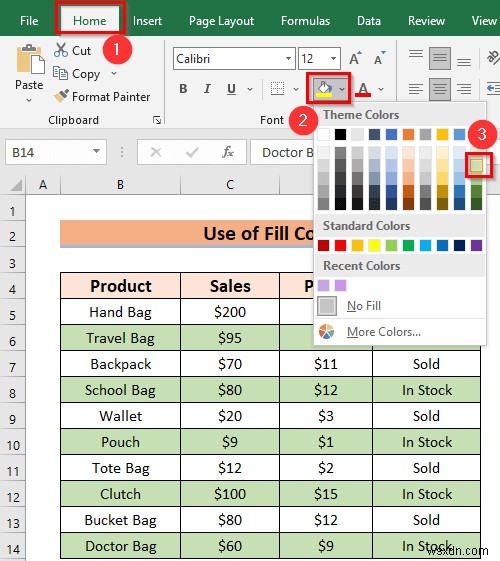
Task: Click the Select All corner triangle
Action: click(16, 185)
